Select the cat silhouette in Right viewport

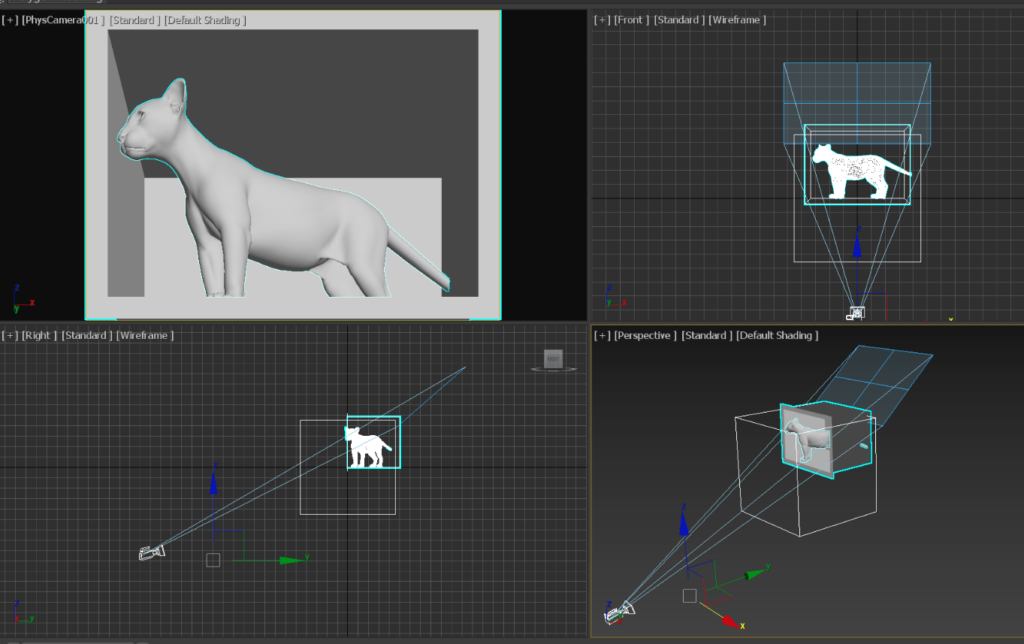tap(367, 446)
